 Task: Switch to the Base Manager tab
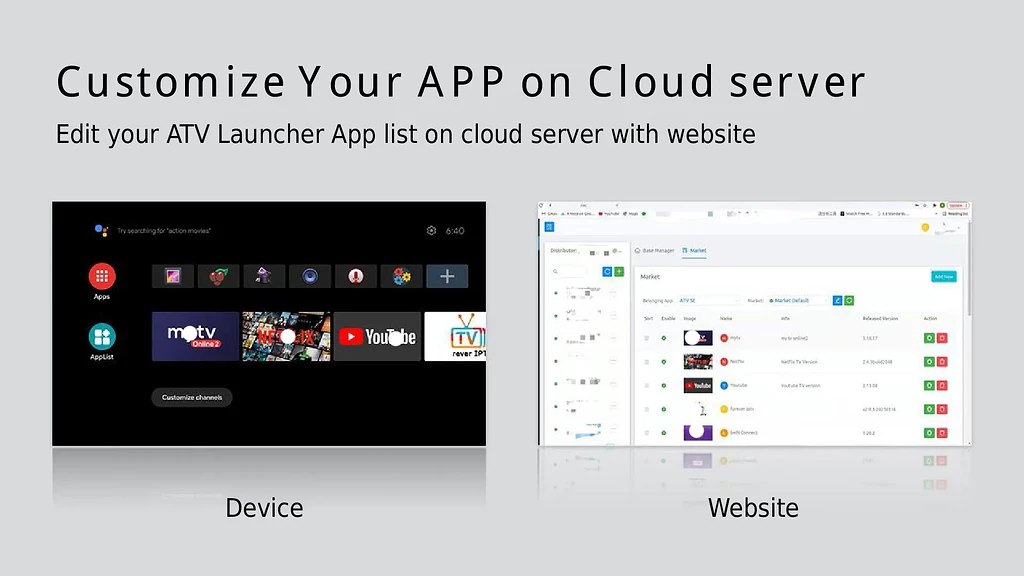point(657,250)
